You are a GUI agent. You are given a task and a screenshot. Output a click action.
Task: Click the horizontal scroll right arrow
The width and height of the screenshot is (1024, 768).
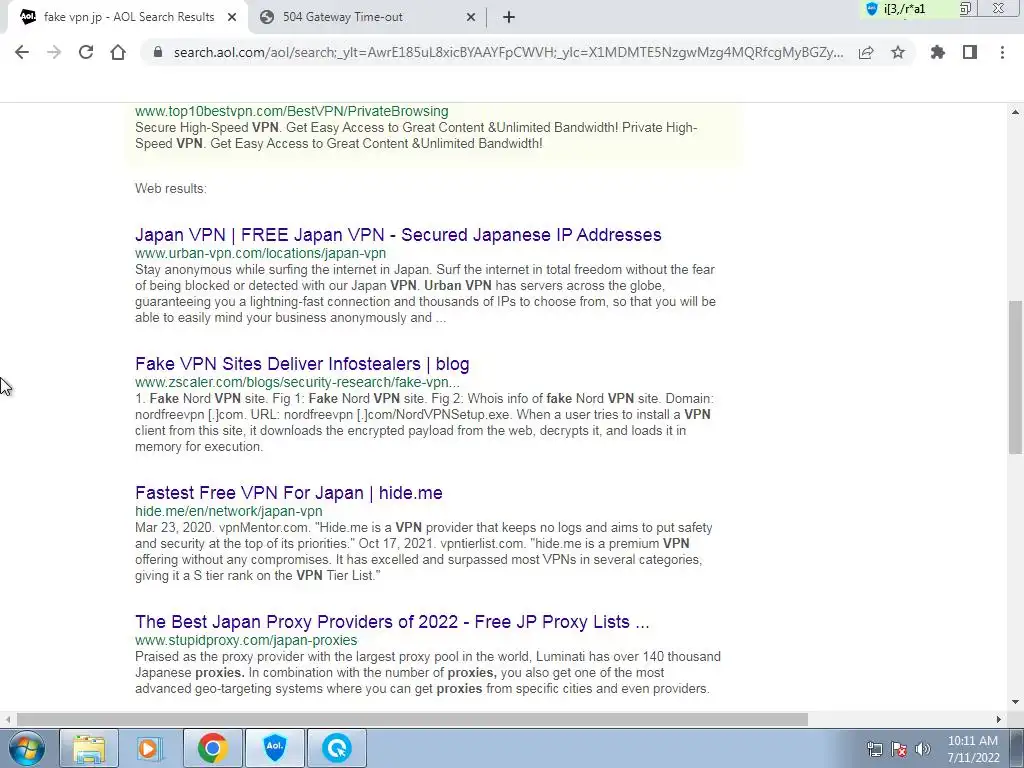click(x=999, y=719)
